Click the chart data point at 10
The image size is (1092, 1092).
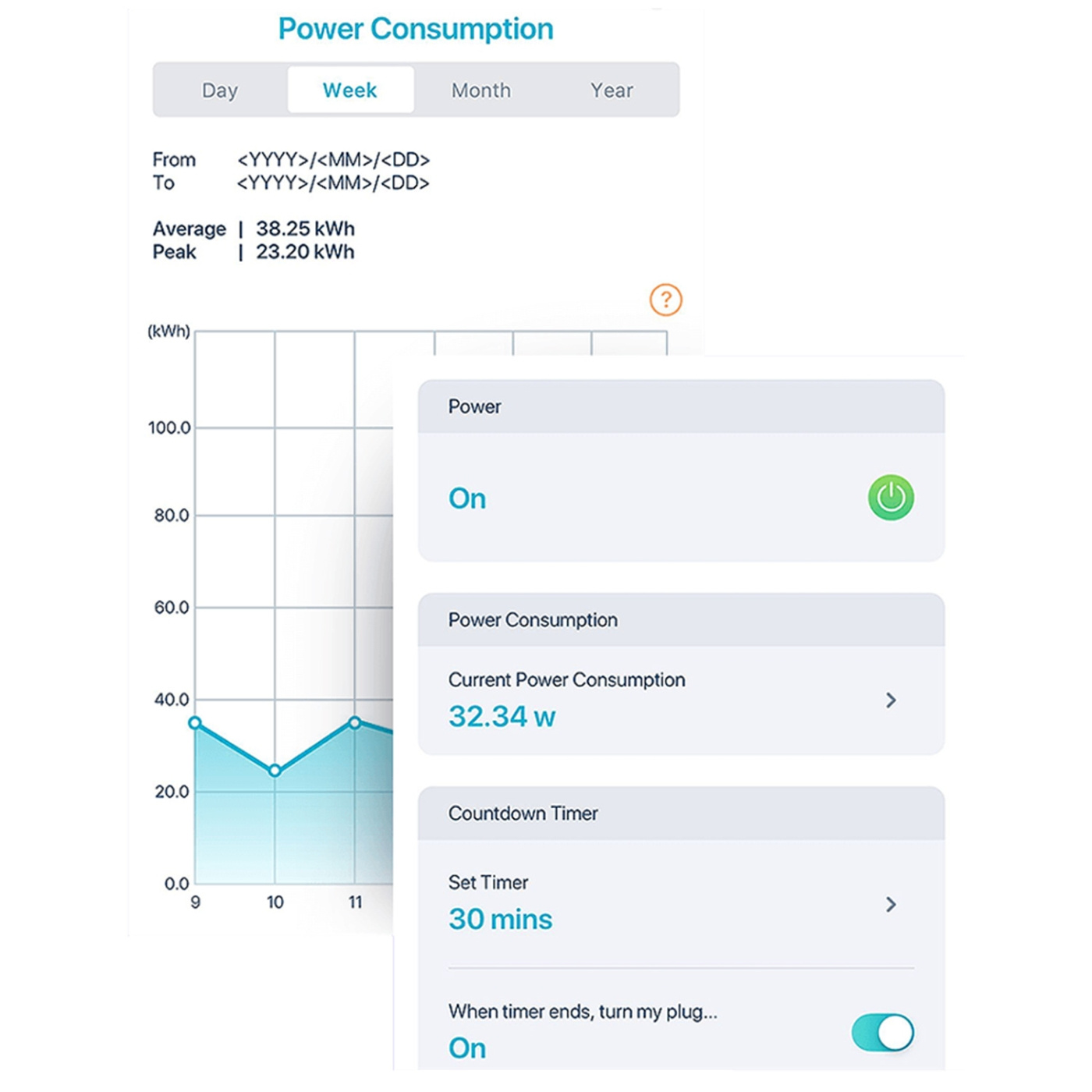click(x=275, y=771)
